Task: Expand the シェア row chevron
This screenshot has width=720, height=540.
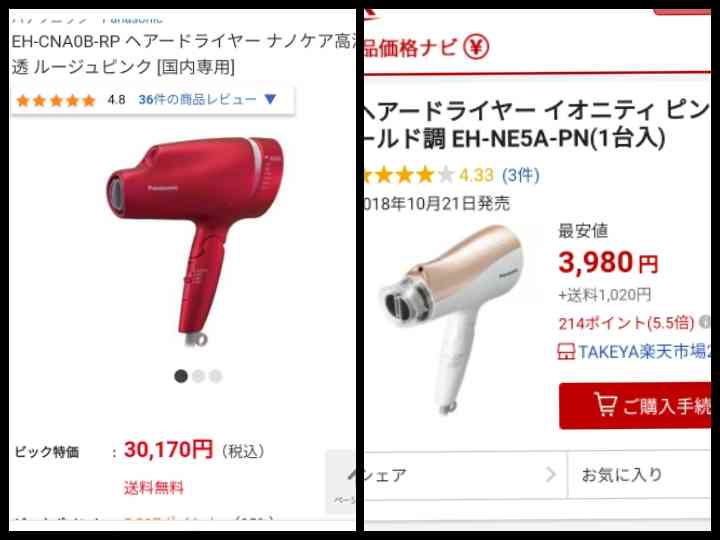Action: coord(551,474)
